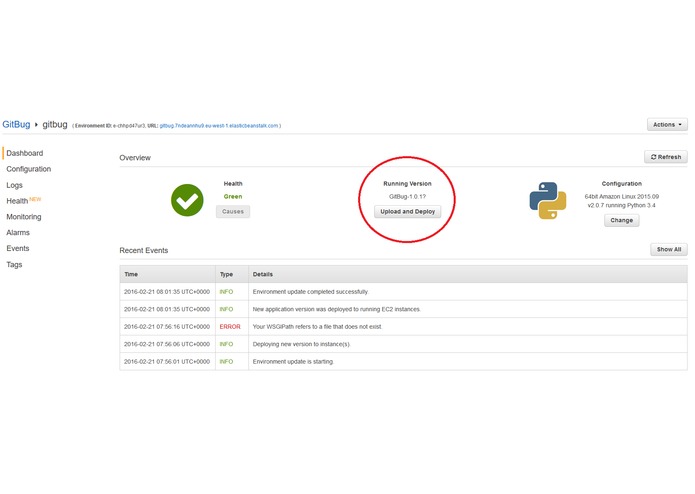Click the Change configuration button
The height and width of the screenshot is (494, 695).
click(x=621, y=220)
